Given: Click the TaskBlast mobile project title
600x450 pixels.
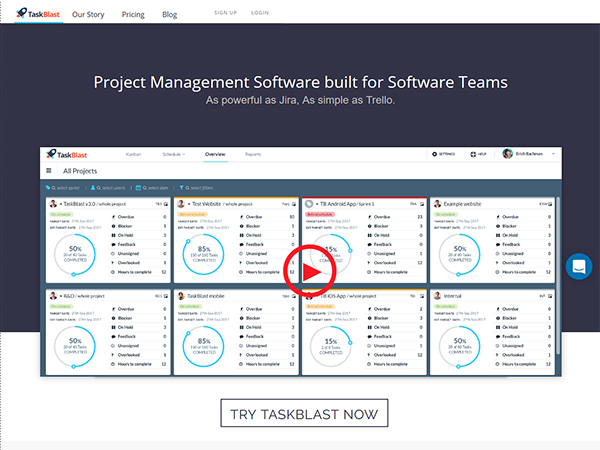Looking at the screenshot, I should (x=205, y=296).
